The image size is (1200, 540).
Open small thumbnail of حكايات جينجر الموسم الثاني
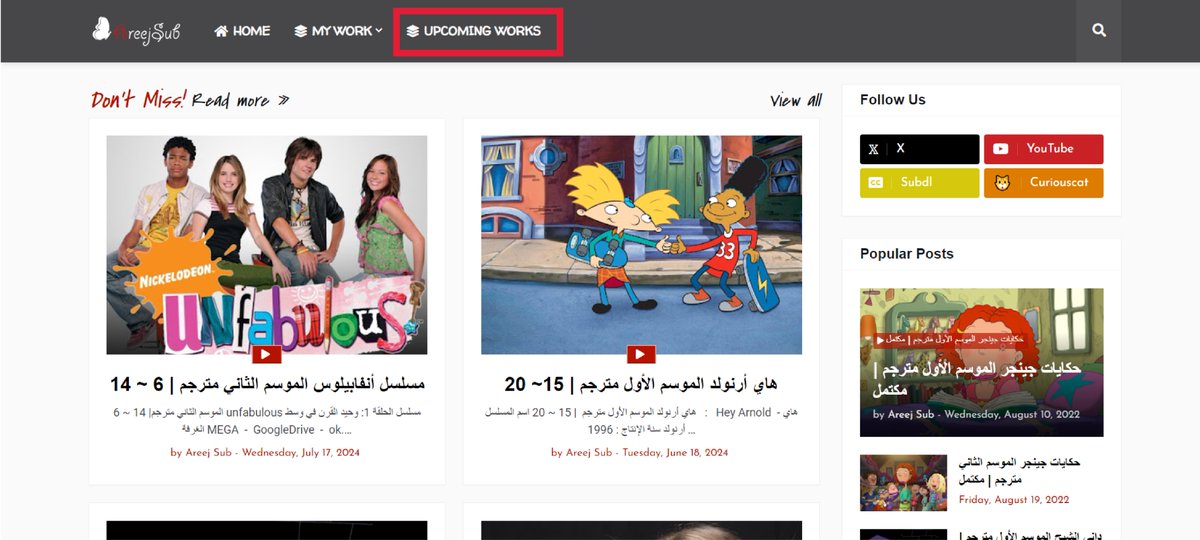tap(903, 483)
